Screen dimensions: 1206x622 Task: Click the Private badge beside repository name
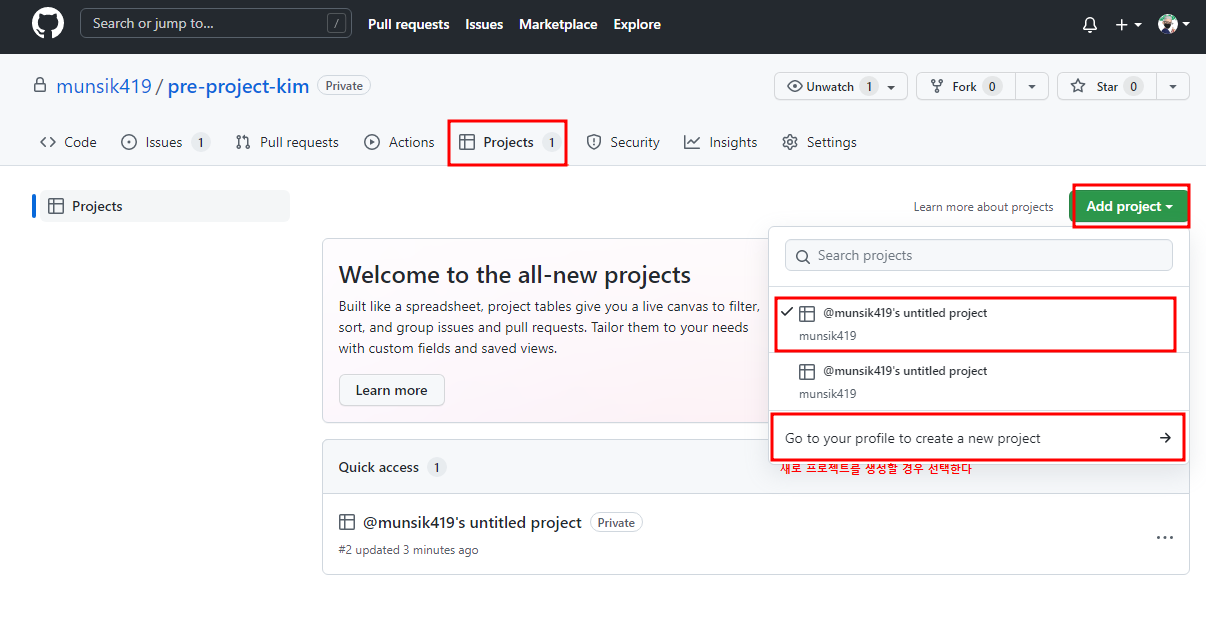coord(344,86)
